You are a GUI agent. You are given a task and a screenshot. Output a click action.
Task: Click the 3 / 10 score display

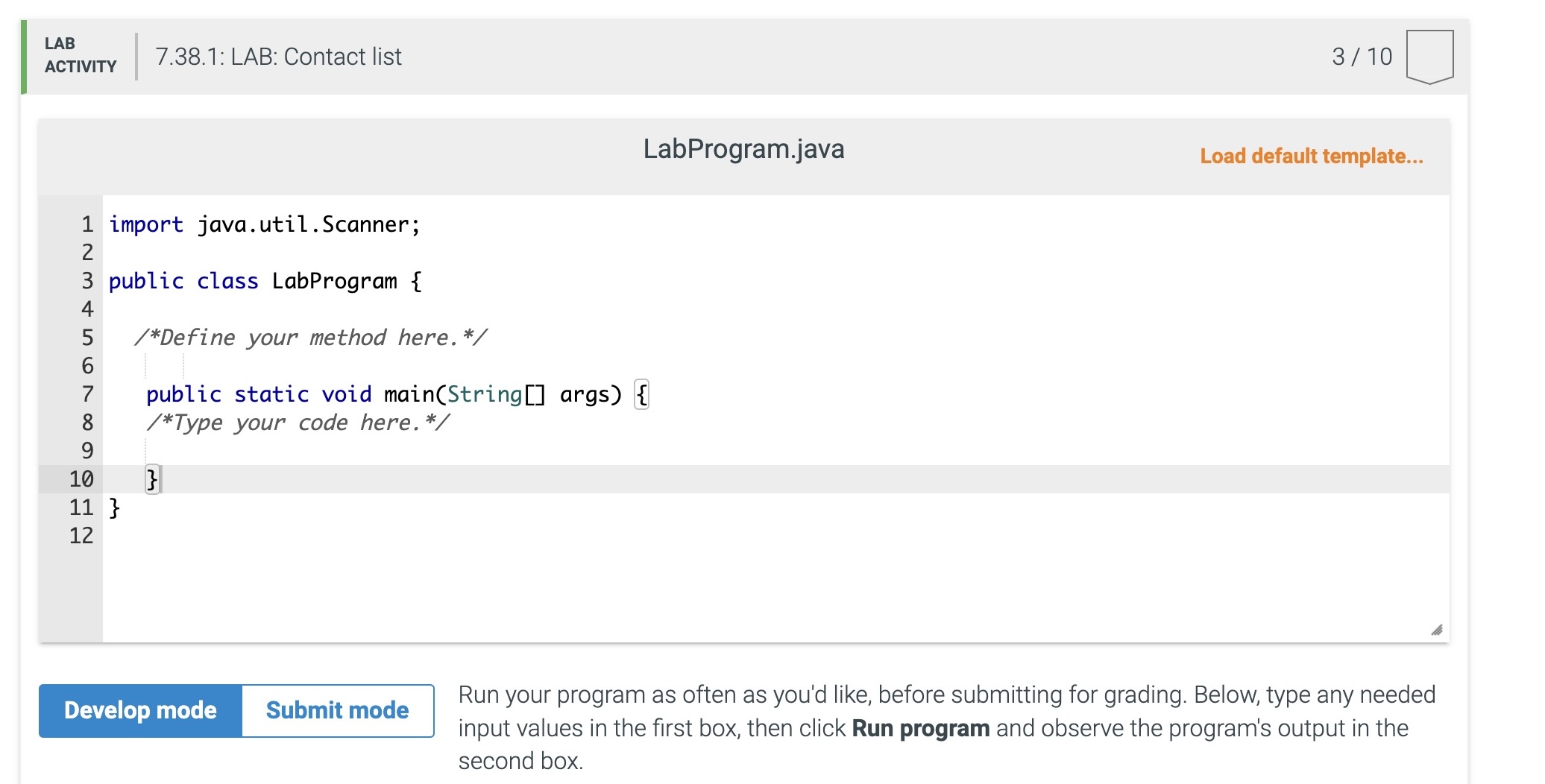pyautogui.click(x=1362, y=55)
